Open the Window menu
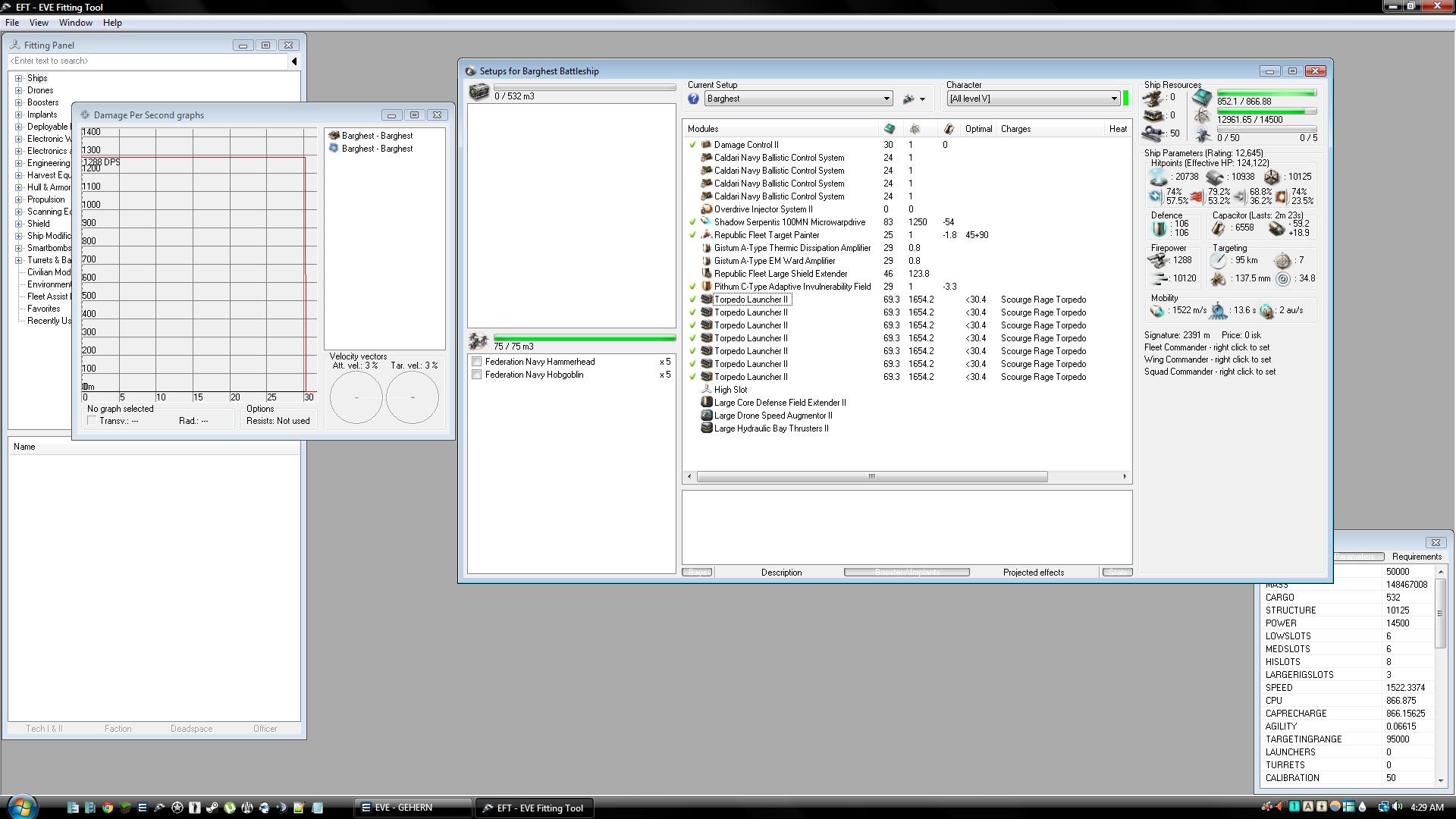The image size is (1456, 819). click(x=75, y=23)
